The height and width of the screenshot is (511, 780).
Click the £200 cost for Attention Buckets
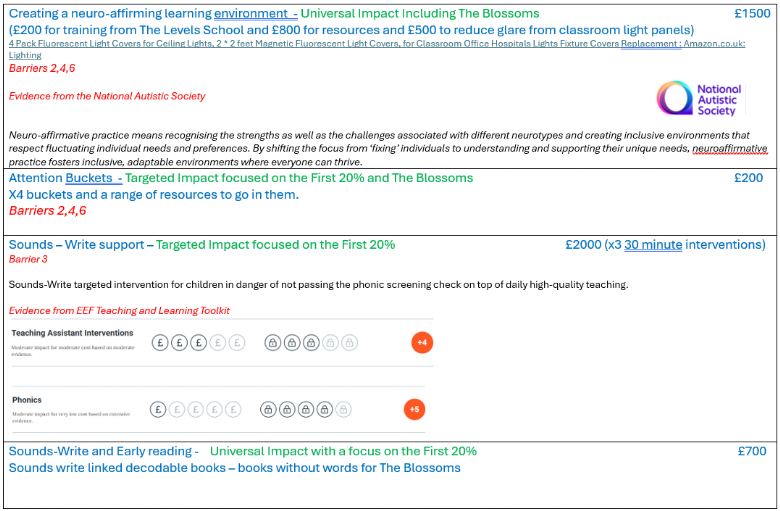coord(748,178)
